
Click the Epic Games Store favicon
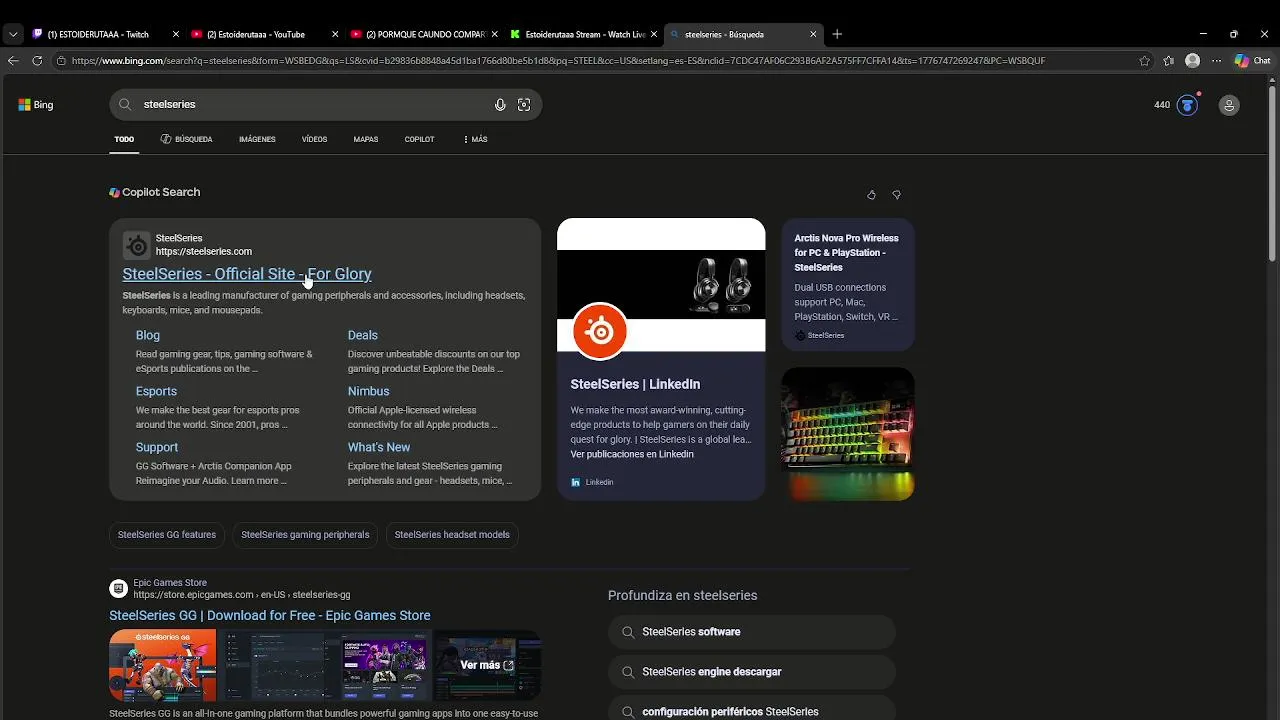[x=118, y=588]
